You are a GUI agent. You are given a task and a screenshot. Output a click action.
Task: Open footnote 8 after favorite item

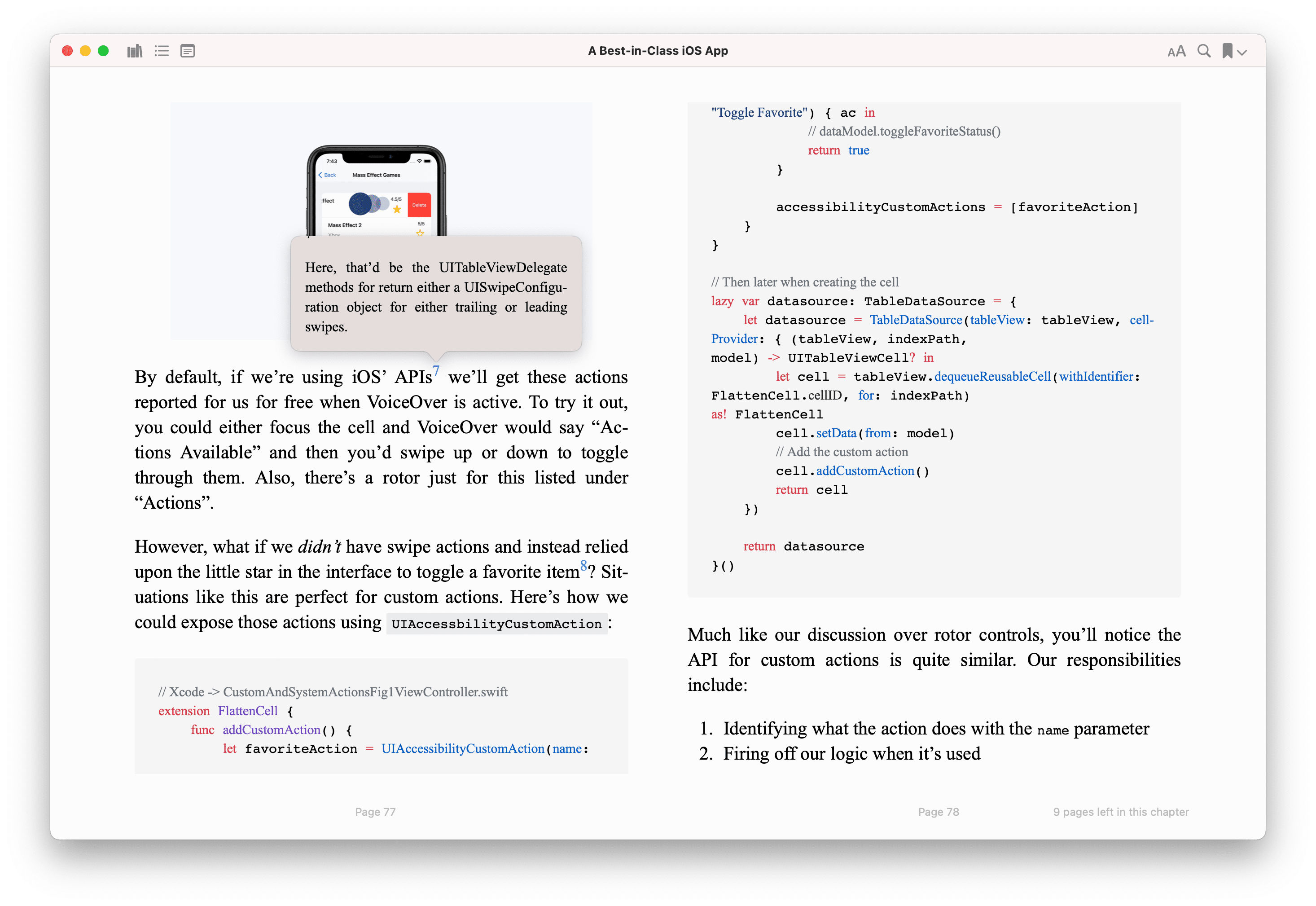click(x=583, y=565)
